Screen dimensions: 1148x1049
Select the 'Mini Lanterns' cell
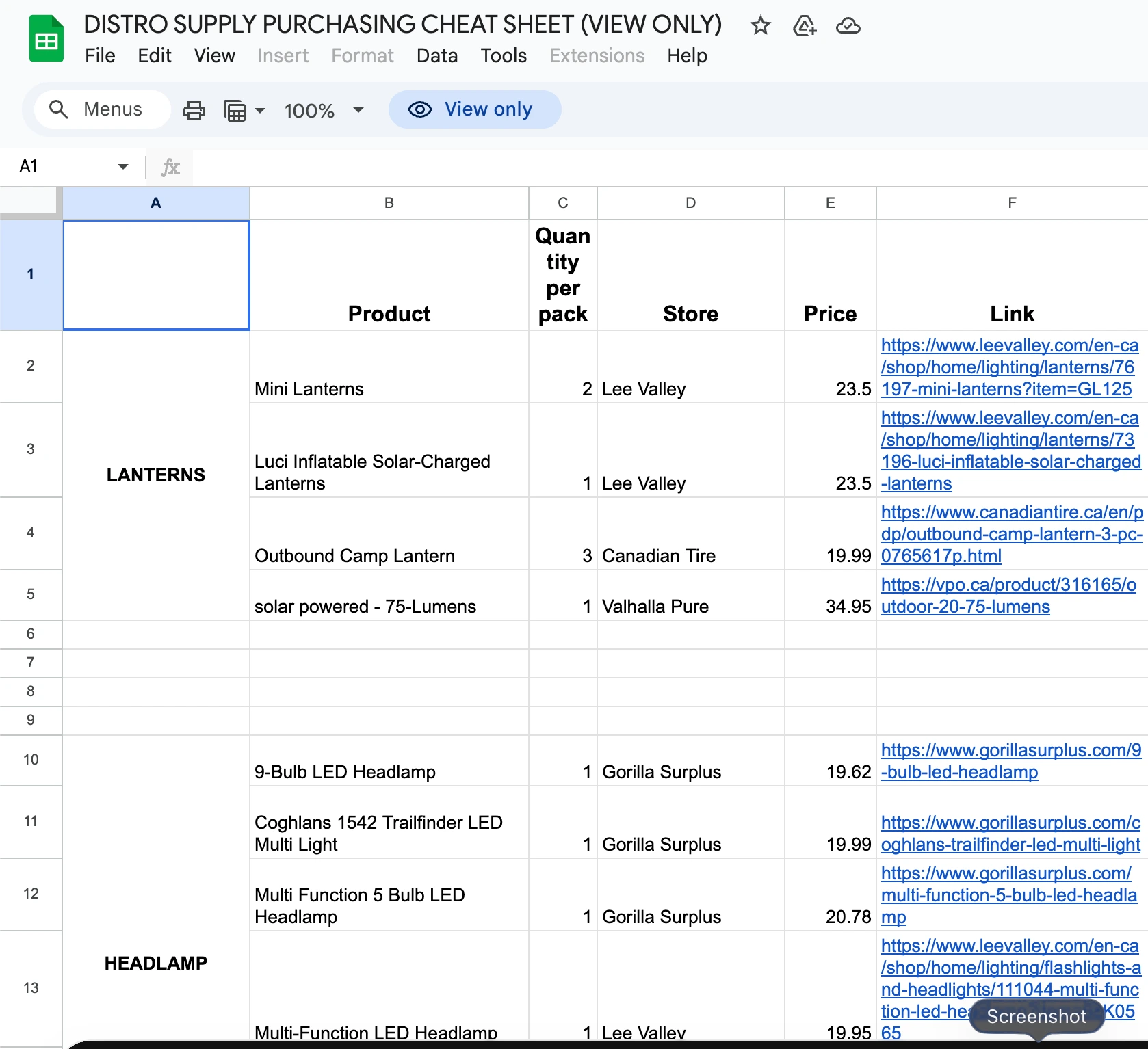pyautogui.click(x=389, y=367)
